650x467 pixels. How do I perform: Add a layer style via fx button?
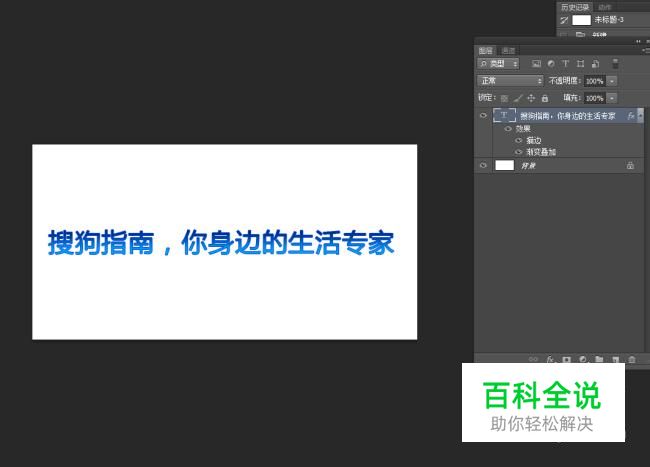tap(550, 359)
